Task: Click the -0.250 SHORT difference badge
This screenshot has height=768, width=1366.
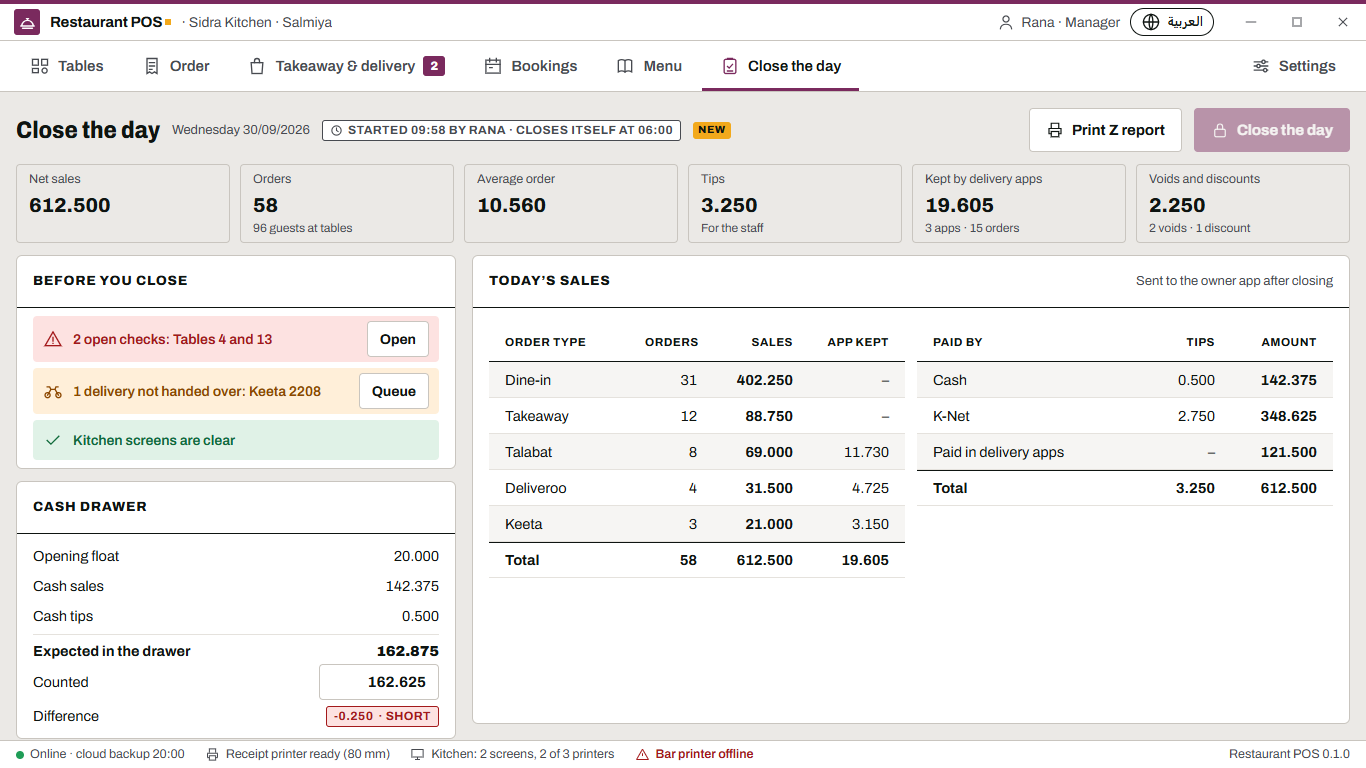Action: [x=382, y=716]
